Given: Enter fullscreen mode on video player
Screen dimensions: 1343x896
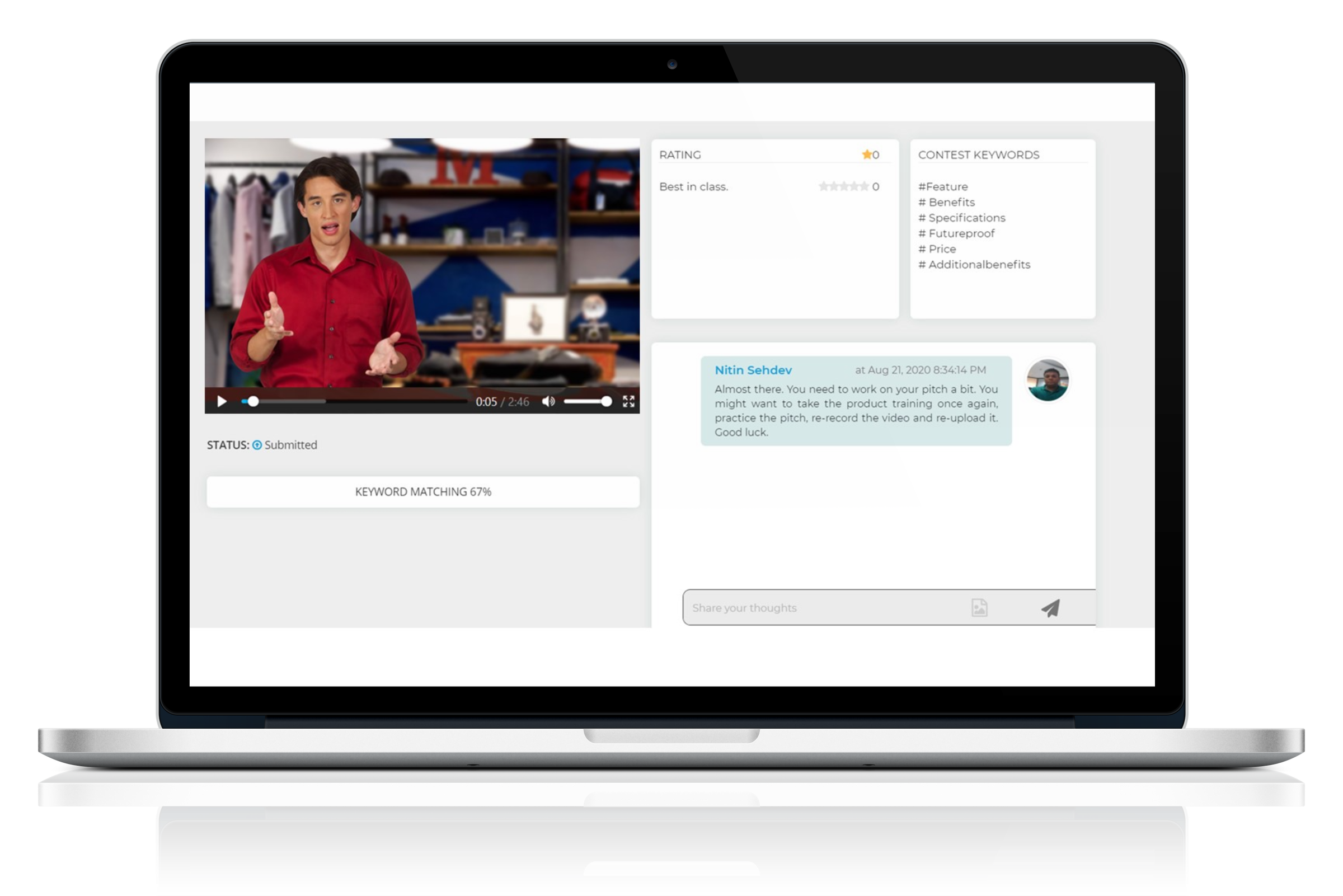Looking at the screenshot, I should tap(628, 402).
